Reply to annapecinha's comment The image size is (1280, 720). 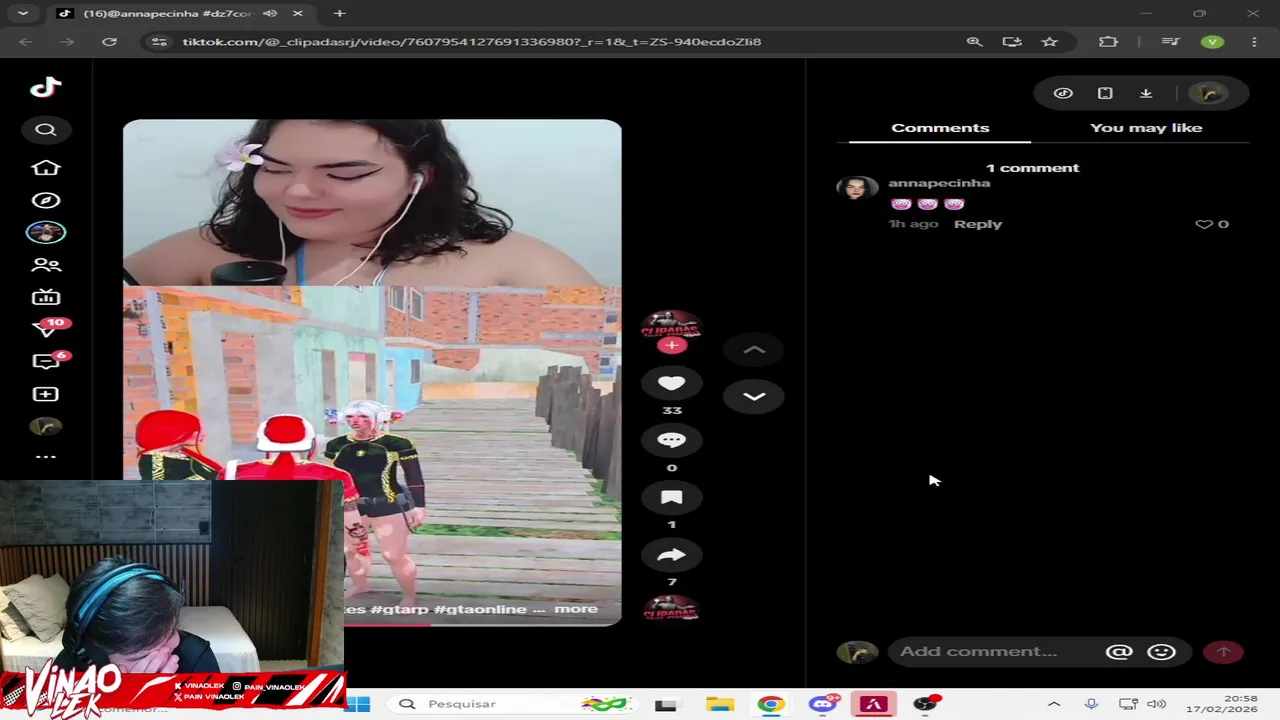coord(978,224)
